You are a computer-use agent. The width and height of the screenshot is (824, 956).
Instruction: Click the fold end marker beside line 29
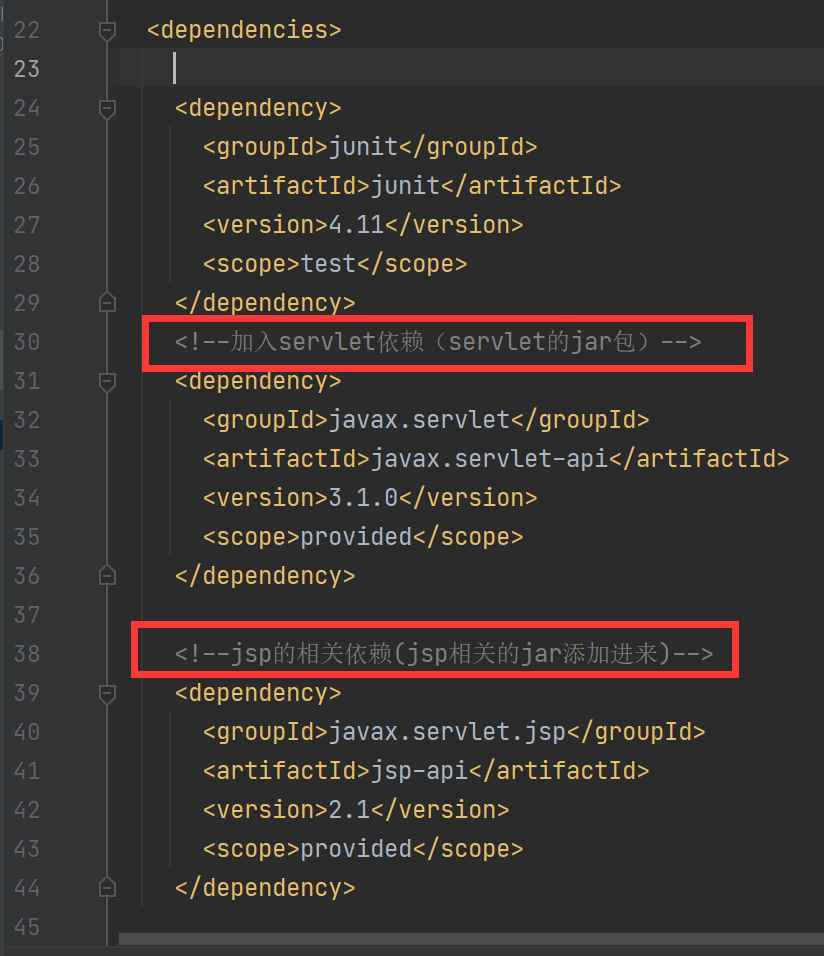107,302
